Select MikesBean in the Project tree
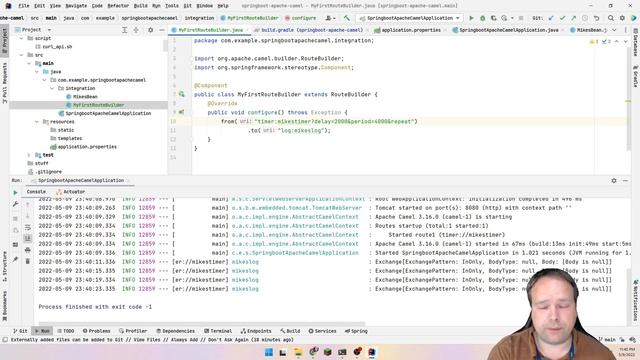Viewport: 640px width, 360px height. coord(82,97)
